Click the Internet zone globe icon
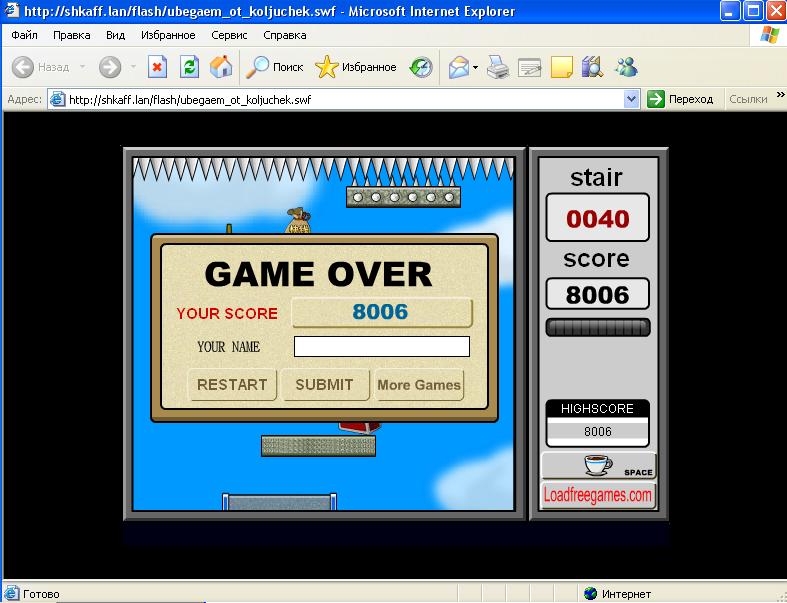This screenshot has width=787, height=603. (x=590, y=593)
